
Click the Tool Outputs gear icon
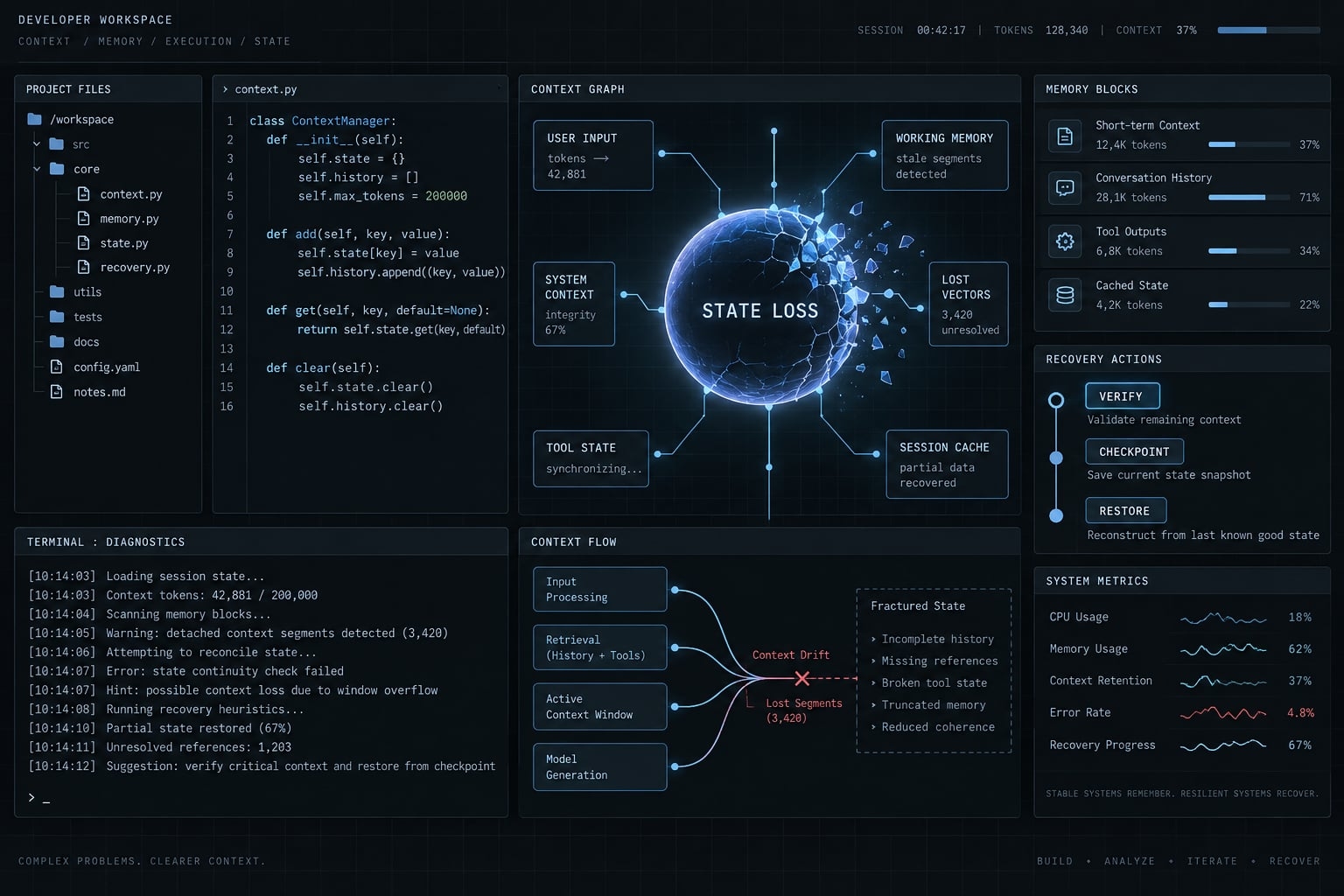[1065, 241]
